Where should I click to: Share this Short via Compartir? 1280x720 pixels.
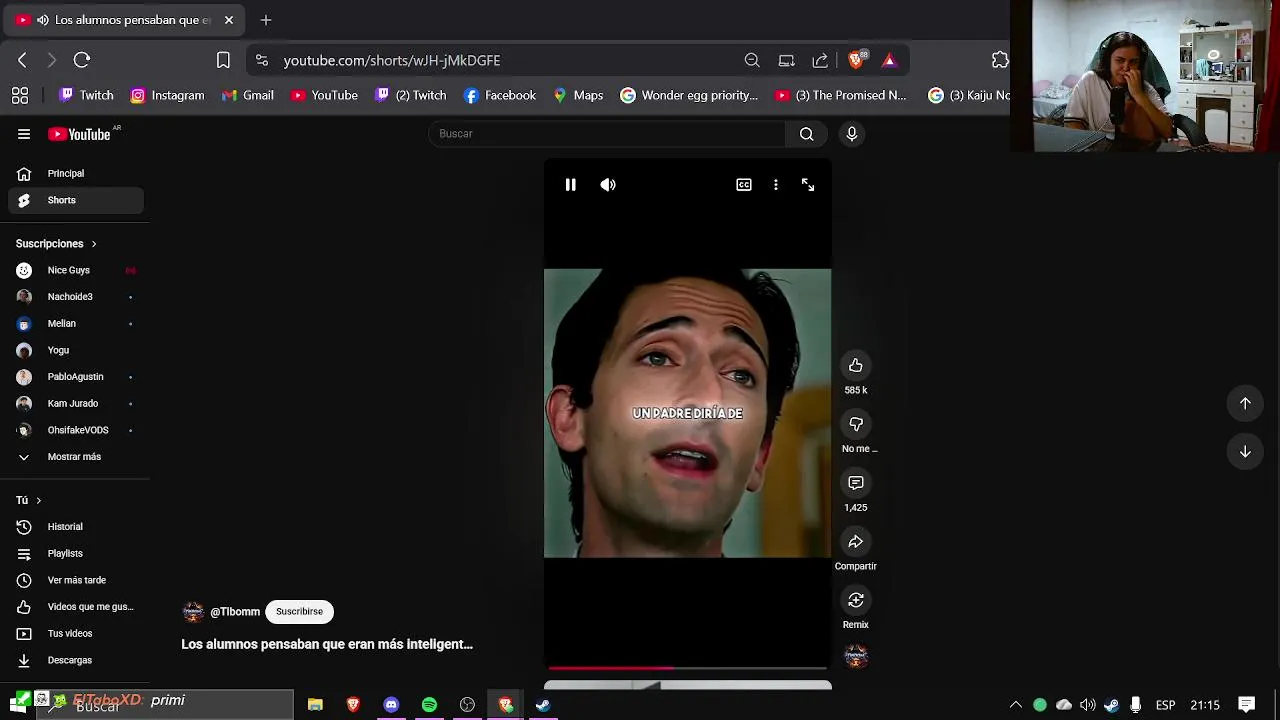(x=856, y=542)
